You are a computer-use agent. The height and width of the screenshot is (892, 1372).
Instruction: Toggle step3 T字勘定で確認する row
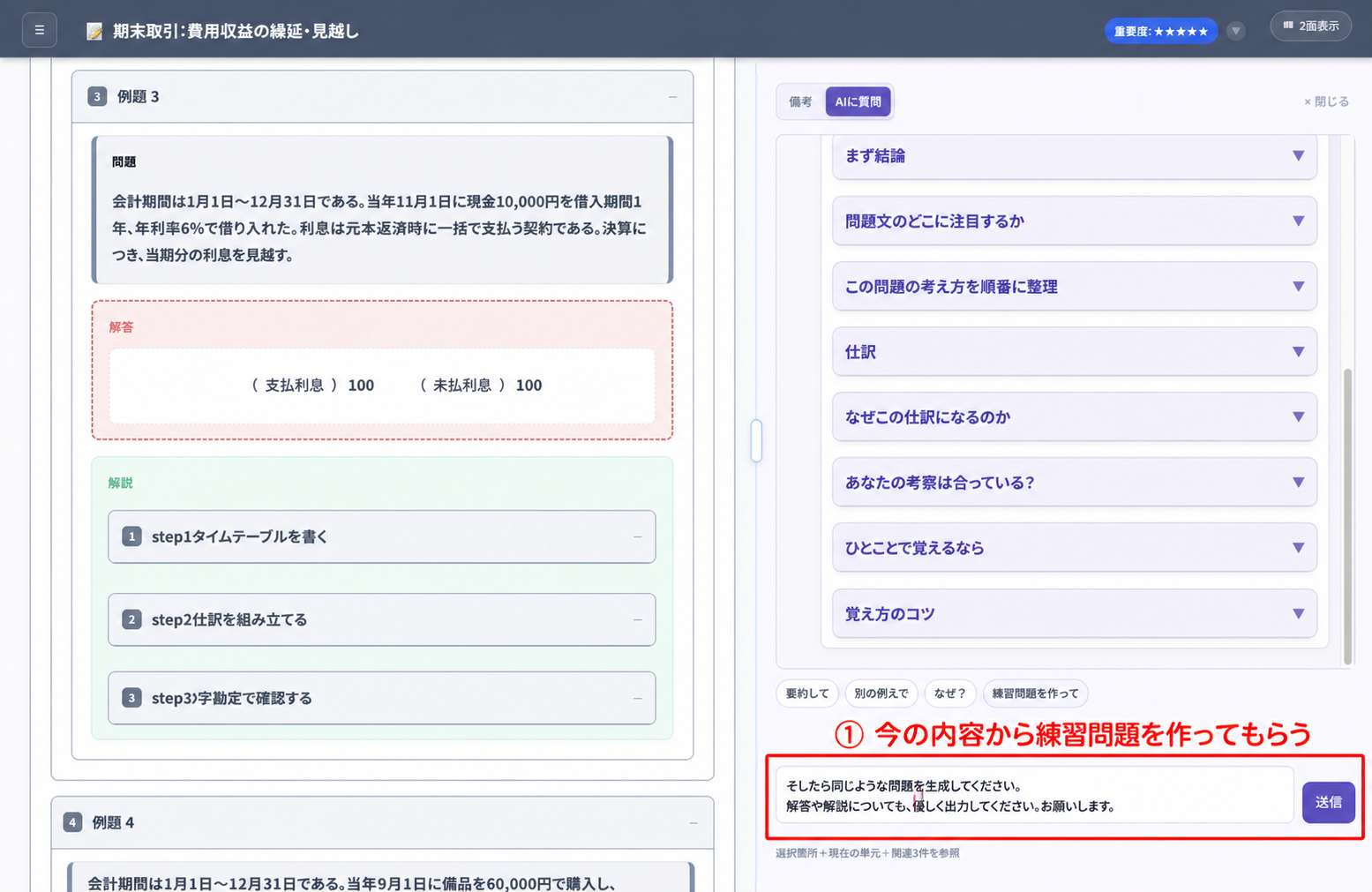tap(382, 698)
